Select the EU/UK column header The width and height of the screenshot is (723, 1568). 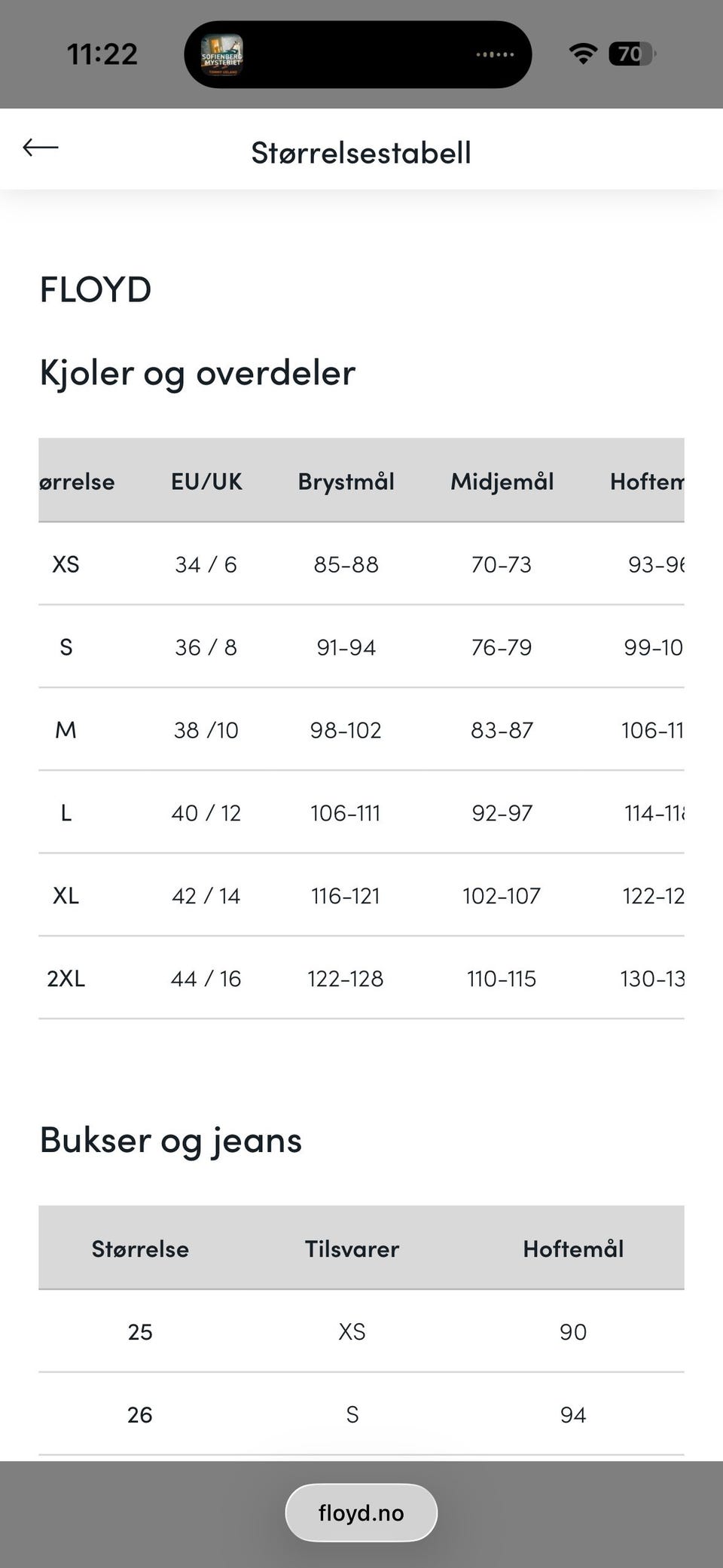[x=206, y=481]
